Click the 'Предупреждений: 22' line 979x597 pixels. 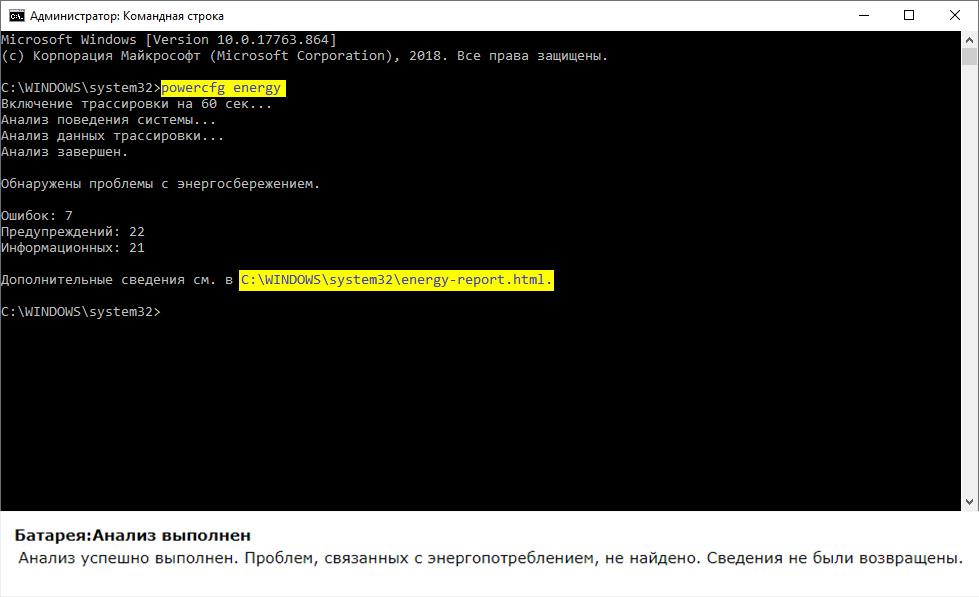pos(73,232)
